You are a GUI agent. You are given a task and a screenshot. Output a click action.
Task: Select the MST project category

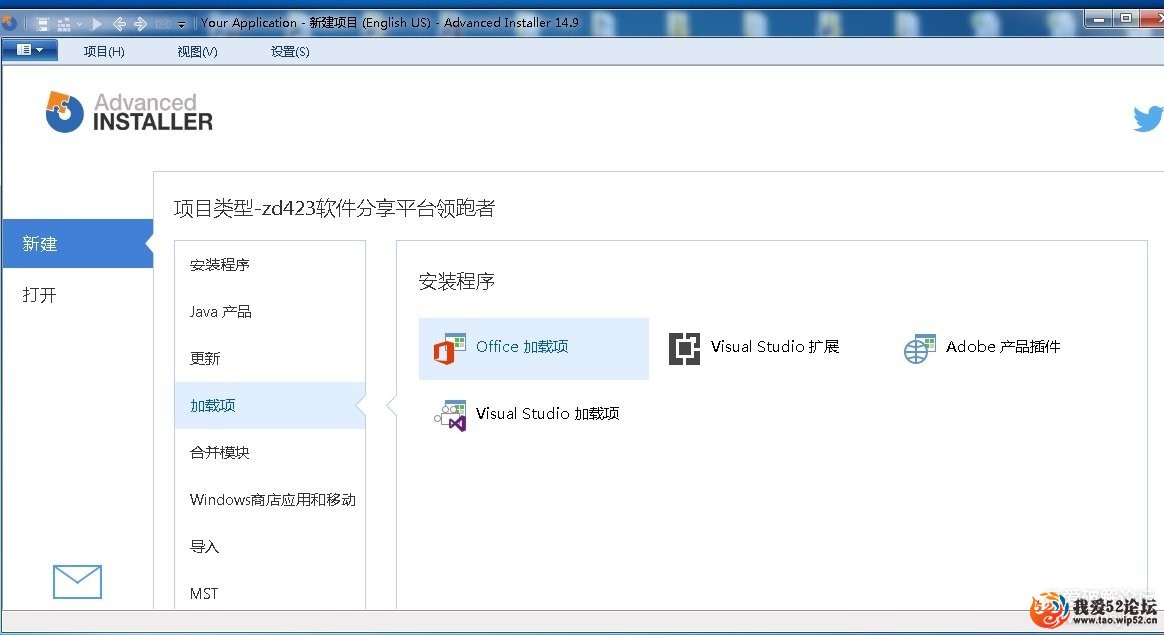pyautogui.click(x=270, y=593)
